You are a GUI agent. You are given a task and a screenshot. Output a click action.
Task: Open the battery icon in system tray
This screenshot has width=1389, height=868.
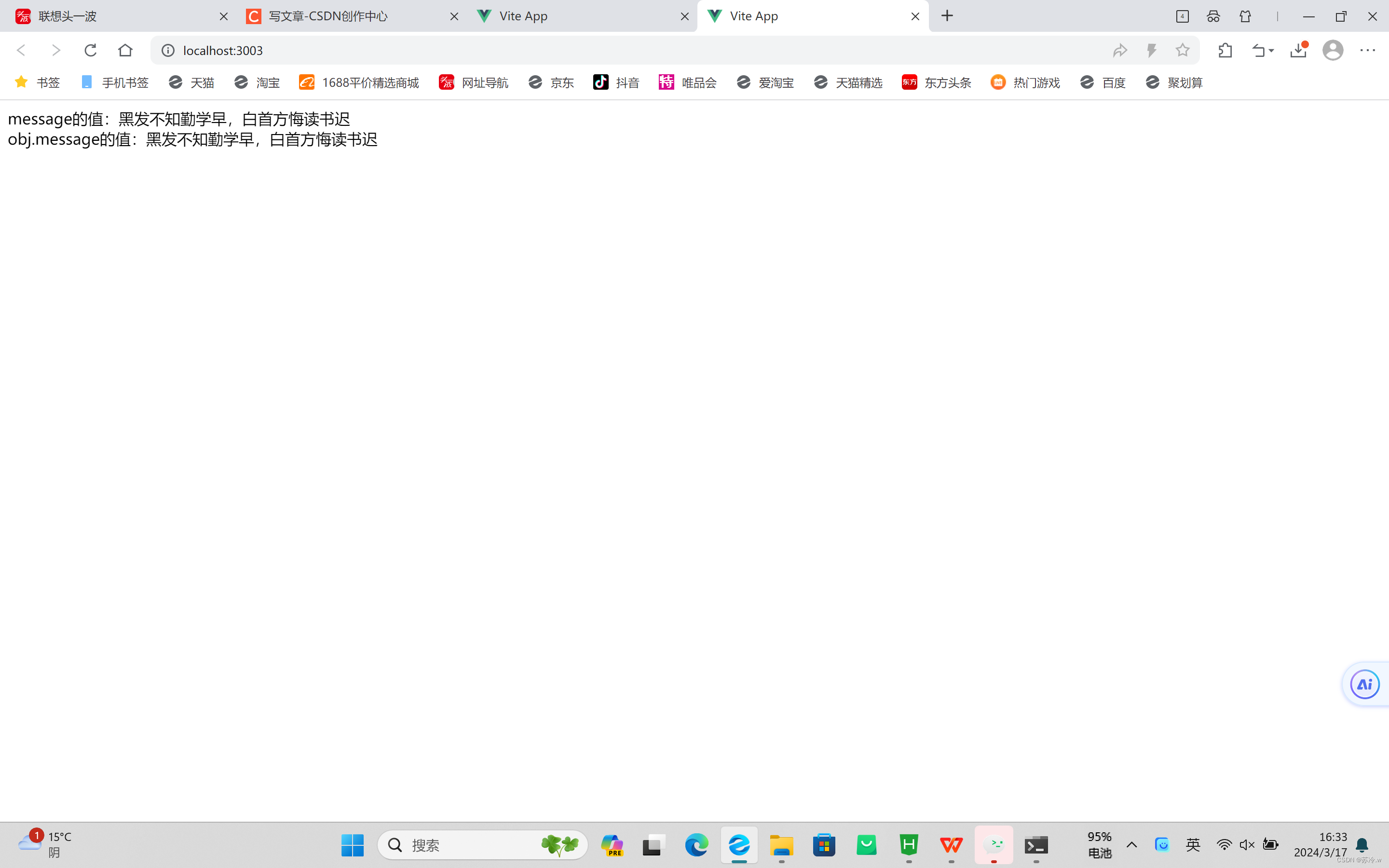pyautogui.click(x=1271, y=844)
